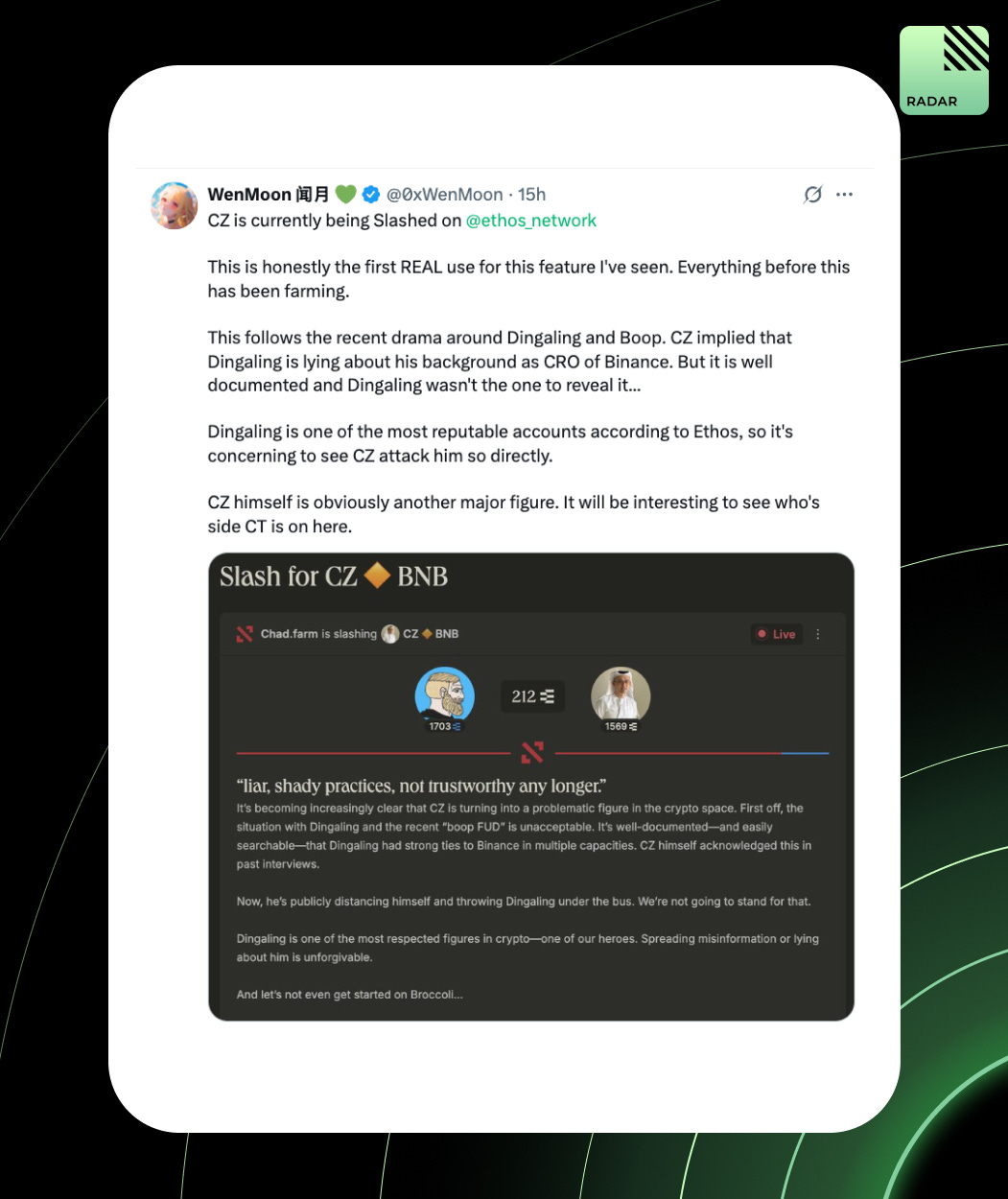Click WenMoon's profile avatar
Viewport: 1008px width, 1199px height.
(175, 205)
